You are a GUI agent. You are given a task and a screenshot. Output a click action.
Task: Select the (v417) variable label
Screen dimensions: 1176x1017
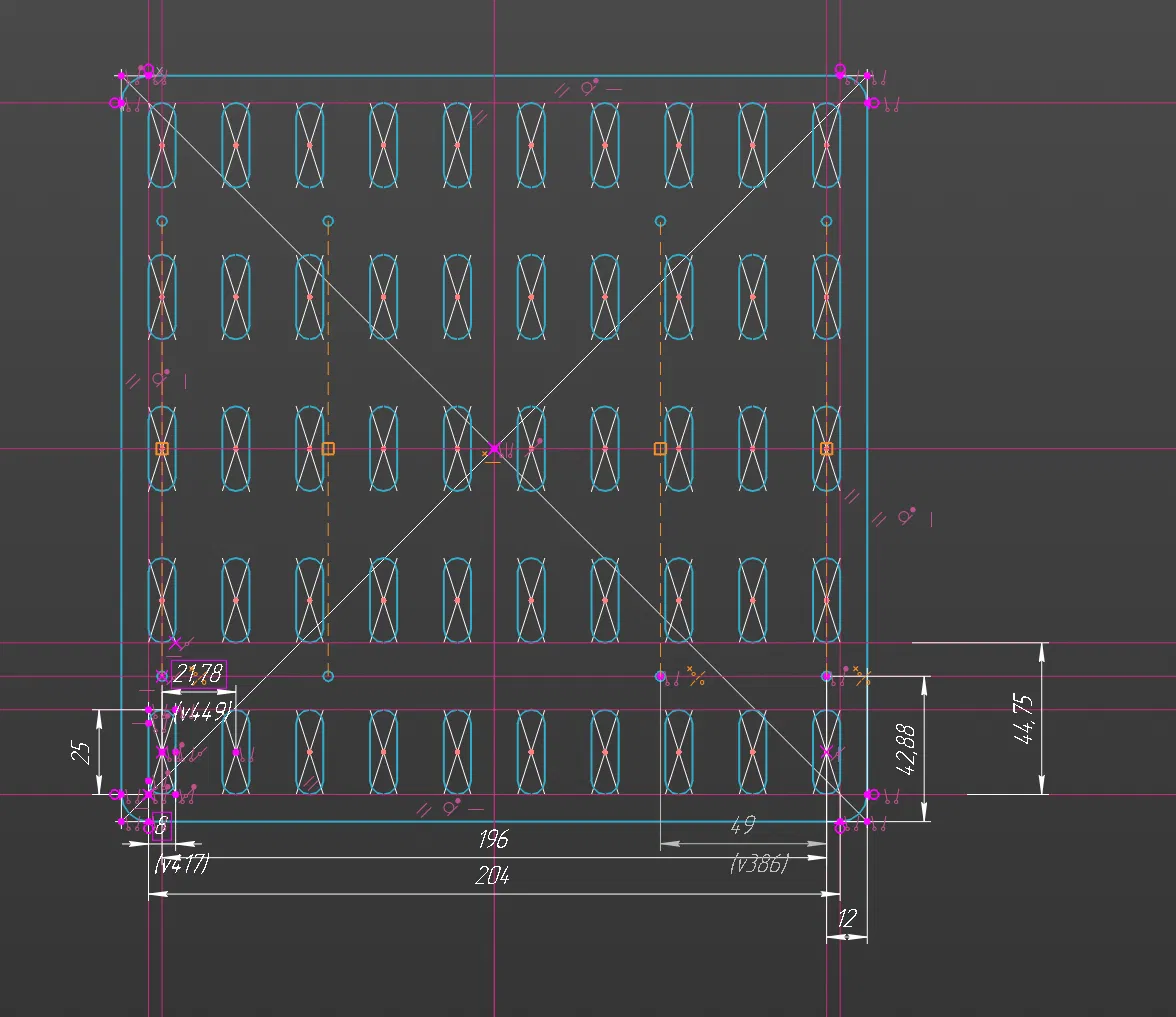tap(182, 864)
